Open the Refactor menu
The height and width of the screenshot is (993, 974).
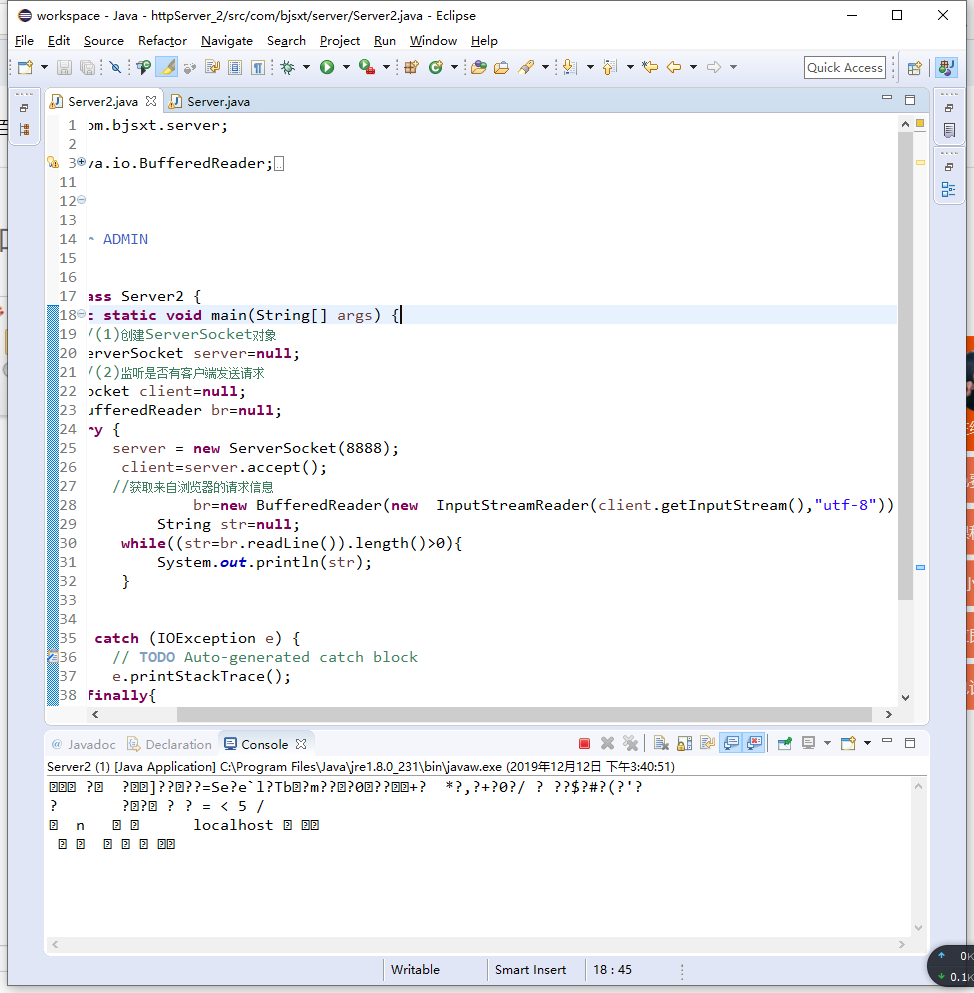click(162, 41)
